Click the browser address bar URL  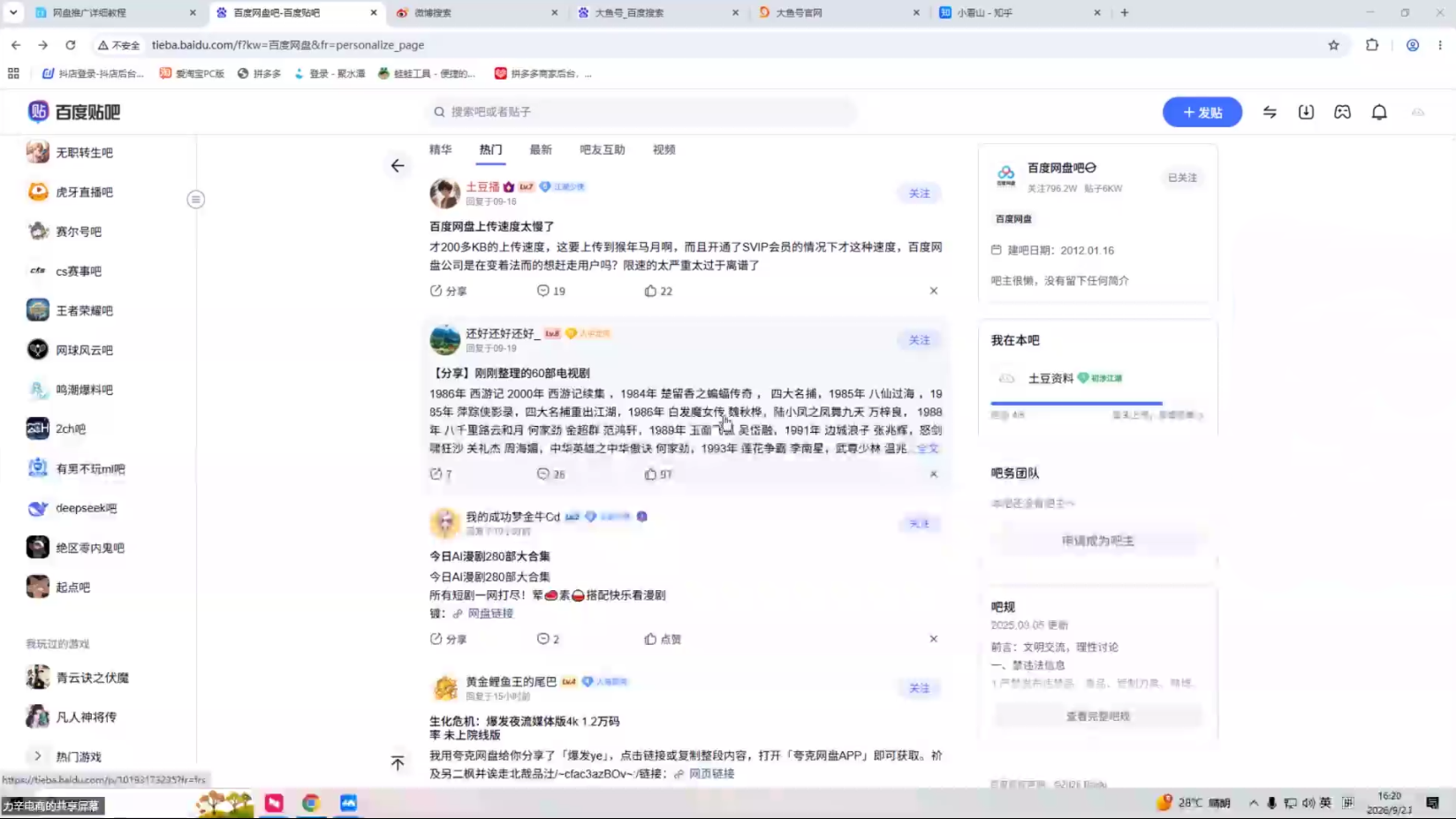[x=288, y=45]
